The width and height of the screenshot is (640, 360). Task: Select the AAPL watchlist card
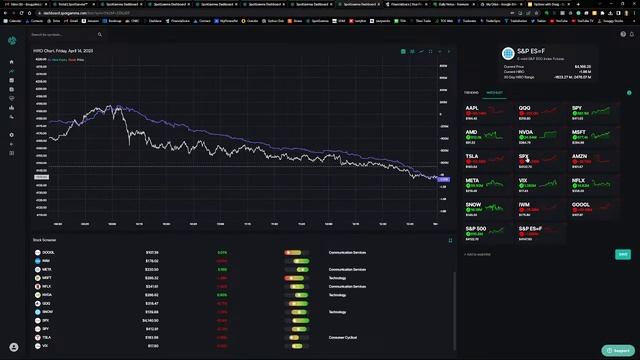point(487,113)
